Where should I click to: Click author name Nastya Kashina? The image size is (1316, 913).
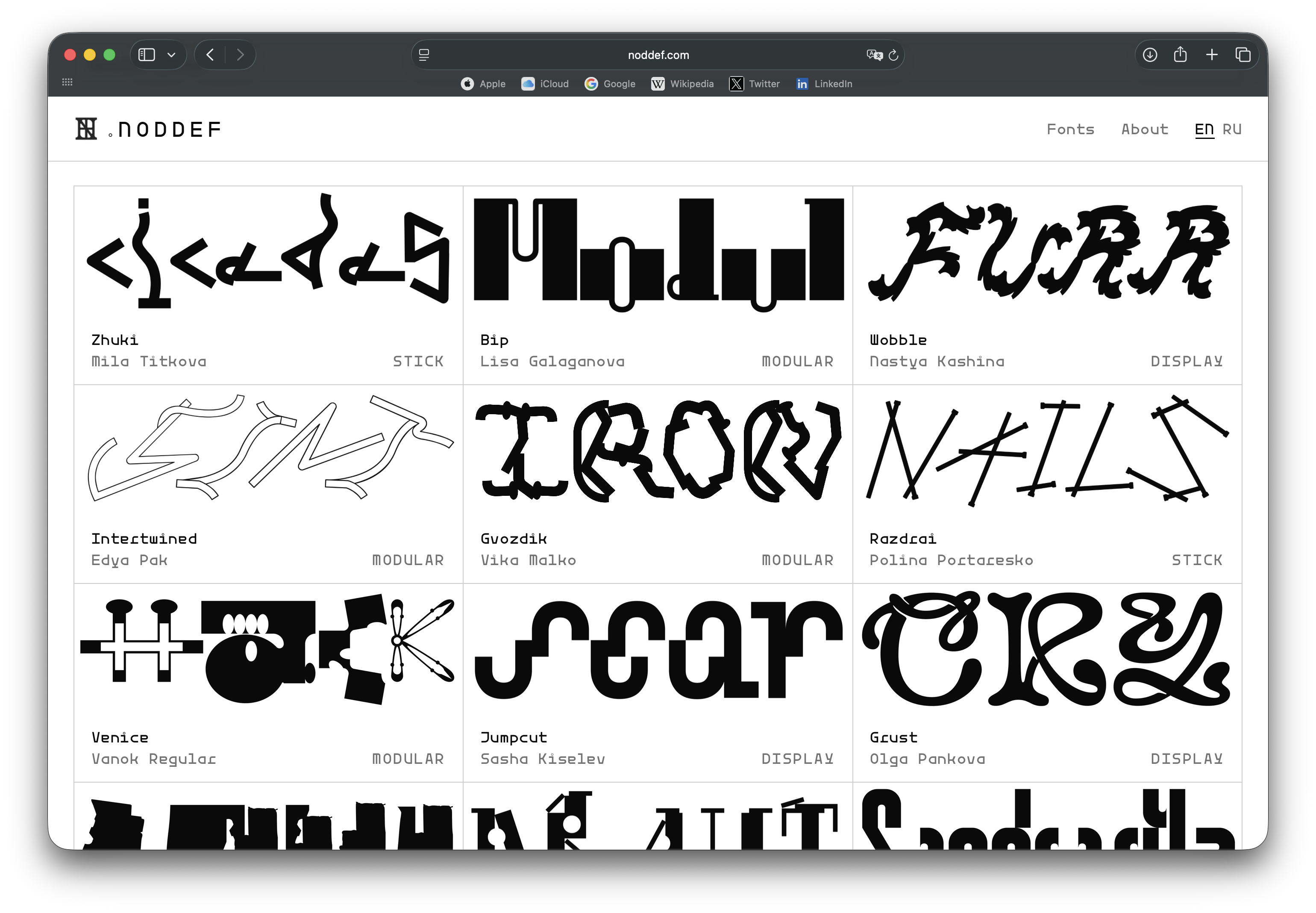click(x=937, y=362)
